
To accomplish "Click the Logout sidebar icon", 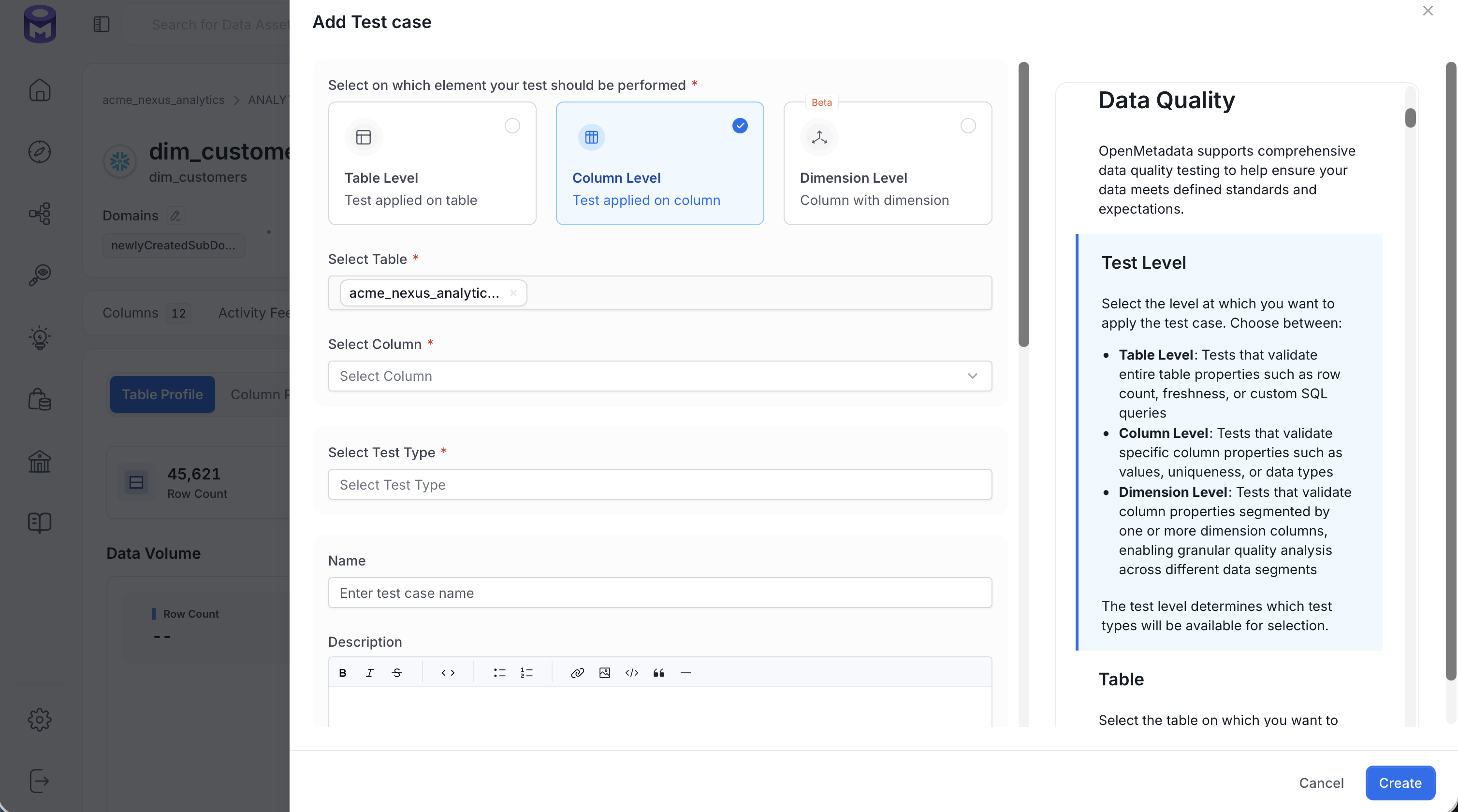I will (x=40, y=781).
